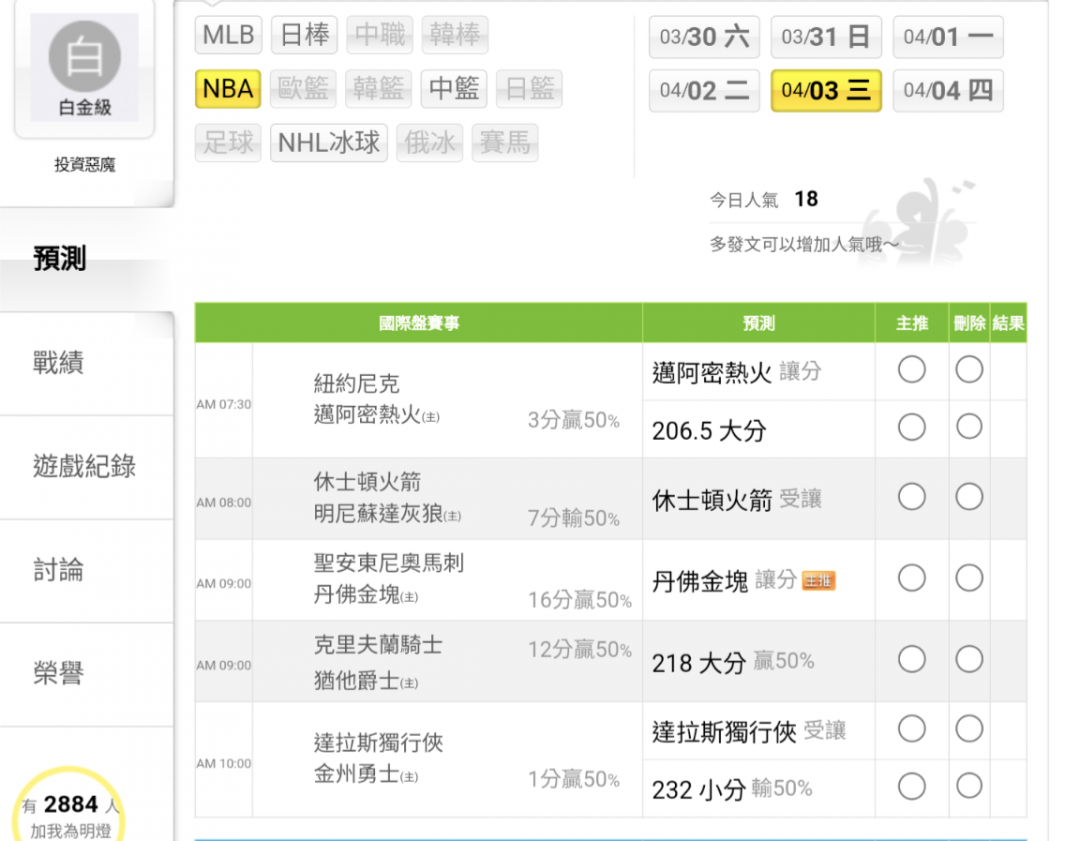Click the AM 10:00 game time

coord(224,763)
